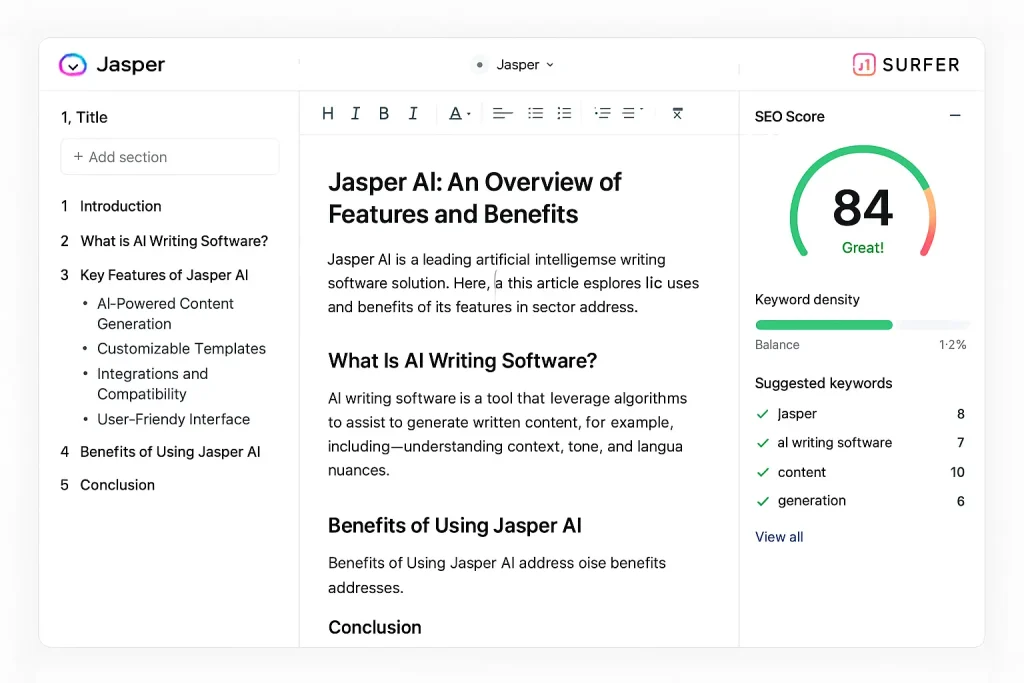Open the text color dropdown arrow

tap(467, 113)
